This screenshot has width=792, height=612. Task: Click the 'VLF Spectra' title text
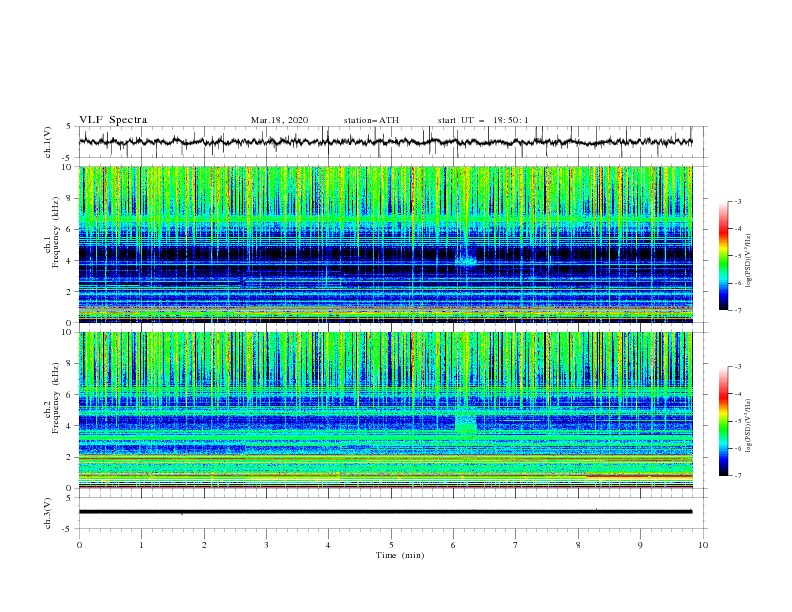(113, 120)
